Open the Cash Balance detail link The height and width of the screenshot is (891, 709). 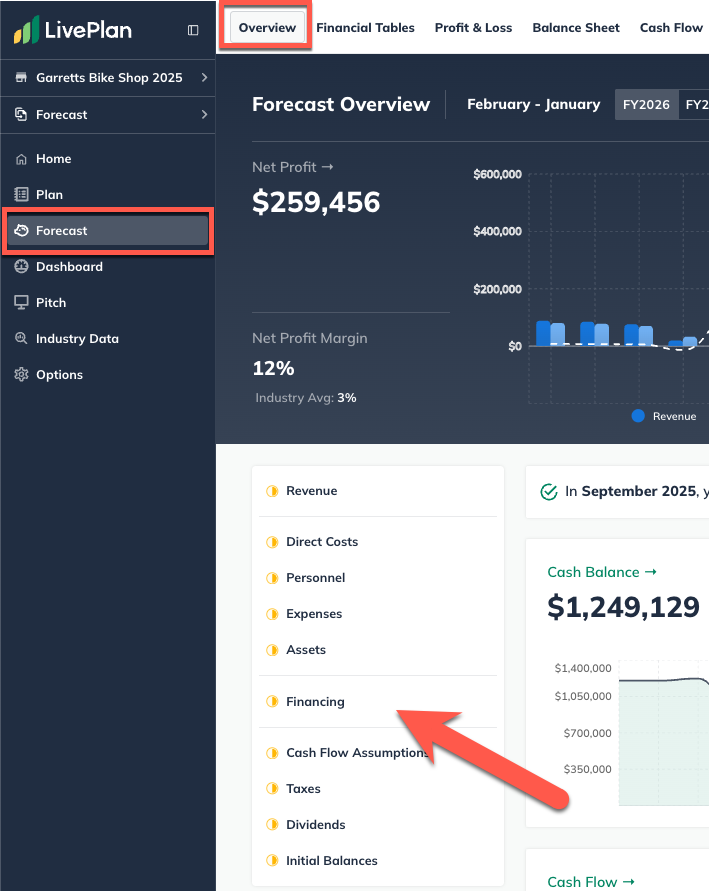pos(602,572)
